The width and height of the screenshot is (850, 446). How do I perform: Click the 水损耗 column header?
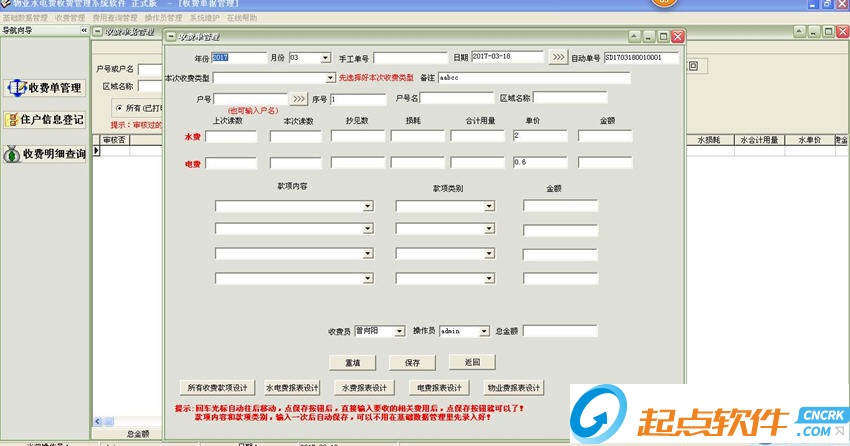(709, 140)
